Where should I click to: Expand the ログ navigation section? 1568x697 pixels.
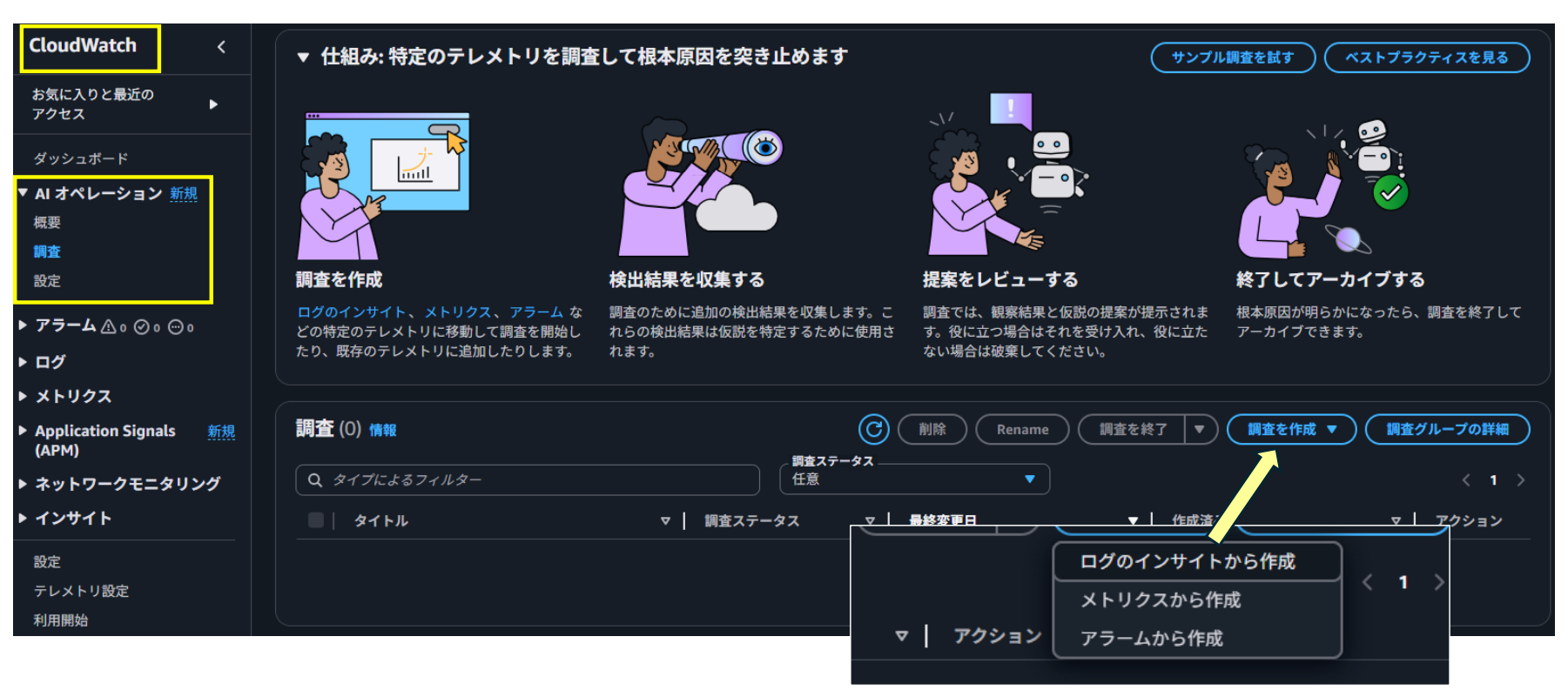(24, 362)
